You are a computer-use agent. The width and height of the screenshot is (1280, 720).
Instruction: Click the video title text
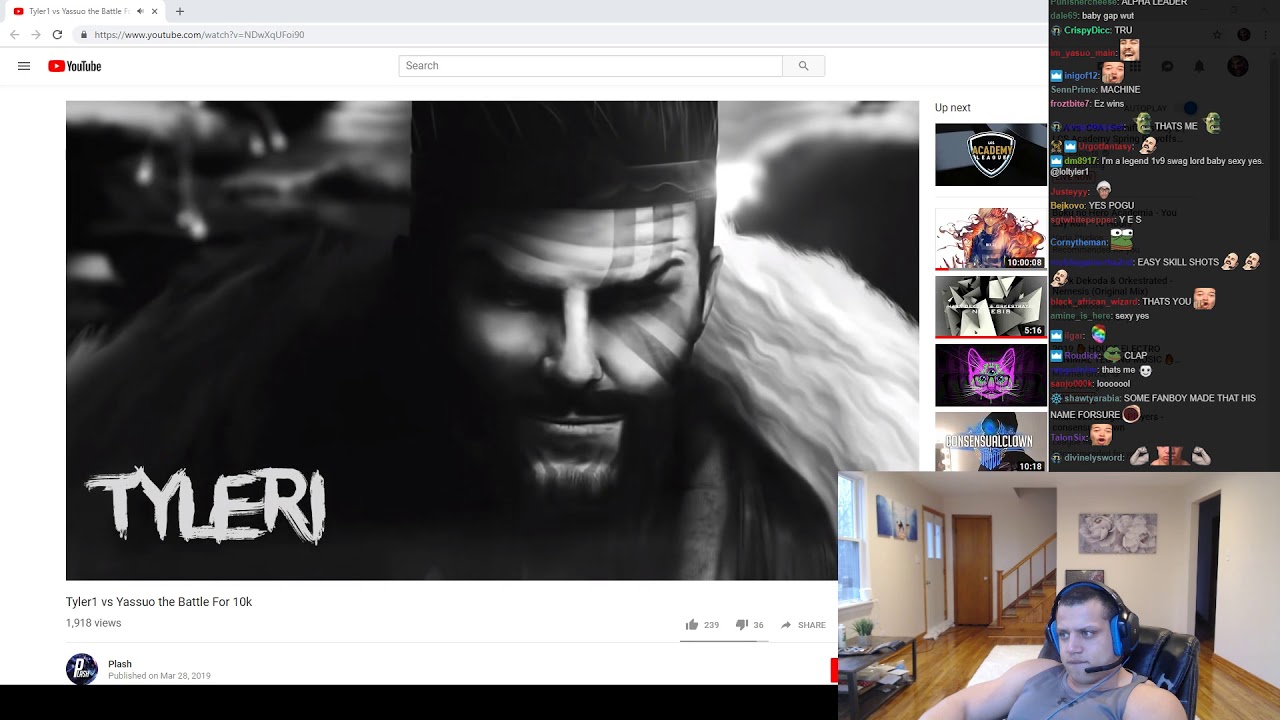point(159,602)
